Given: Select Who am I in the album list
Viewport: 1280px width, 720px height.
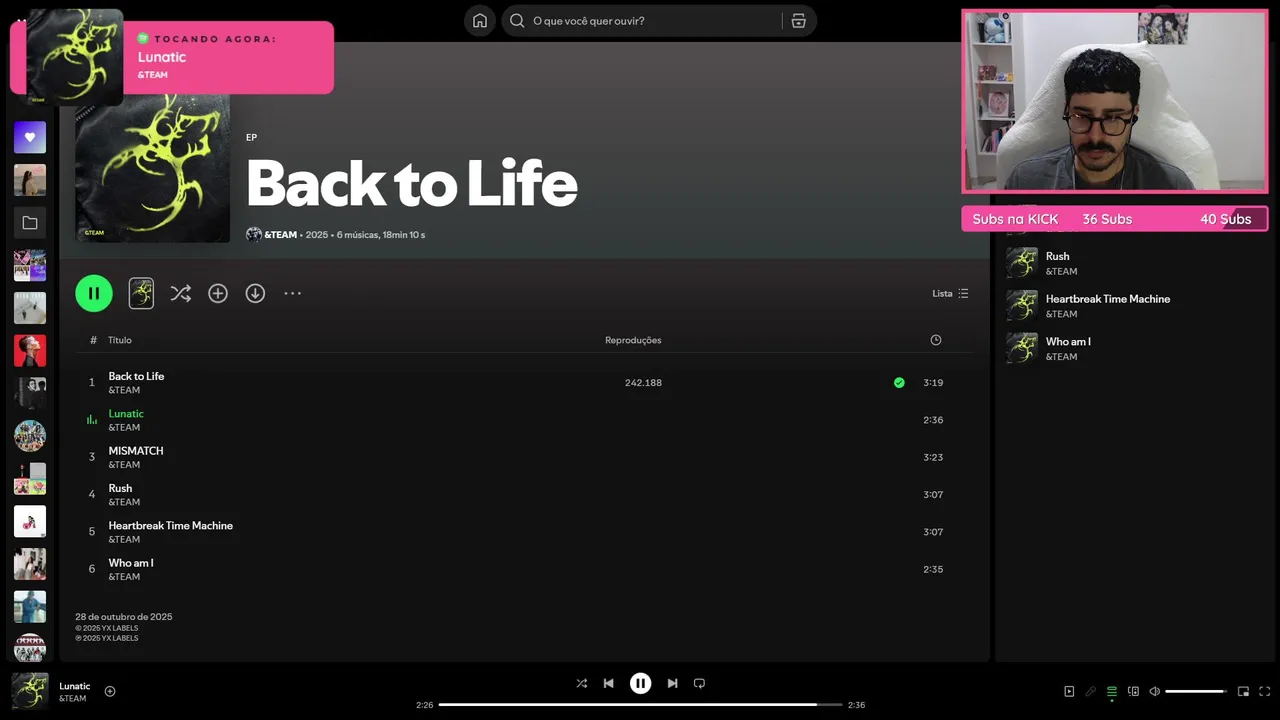Looking at the screenshot, I should (525, 569).
